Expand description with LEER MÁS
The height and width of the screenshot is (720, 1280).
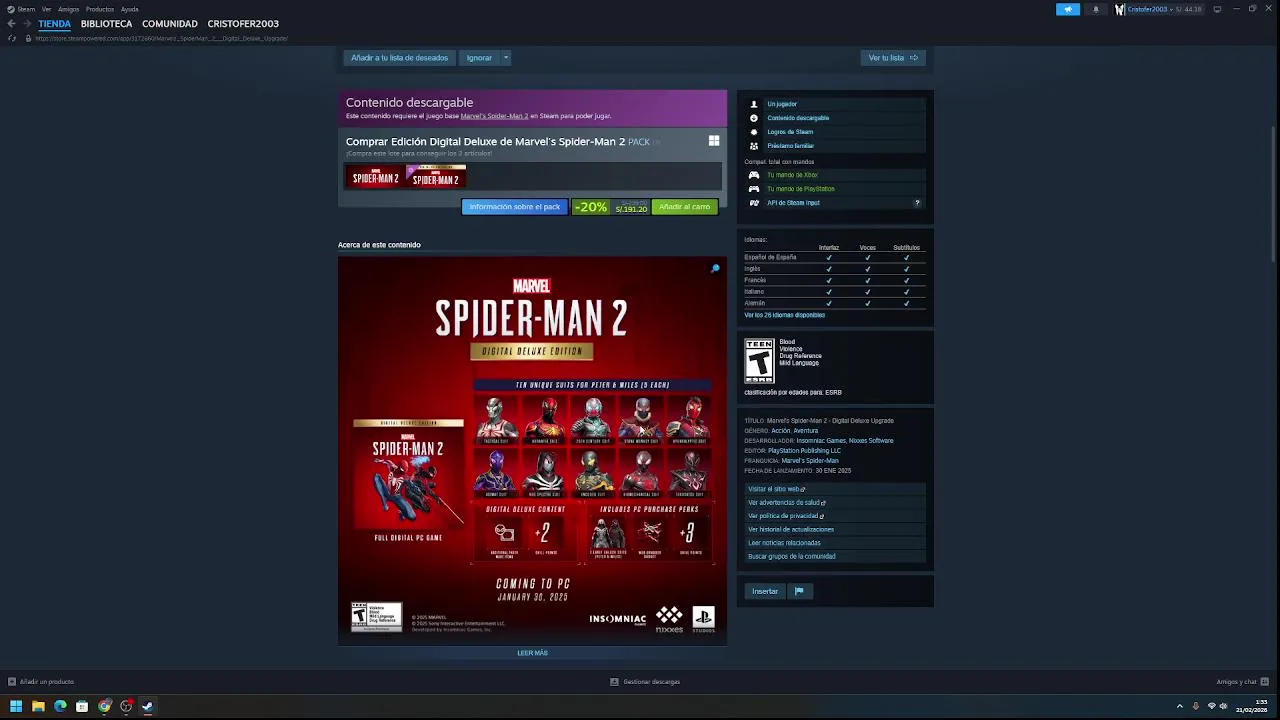[x=532, y=653]
